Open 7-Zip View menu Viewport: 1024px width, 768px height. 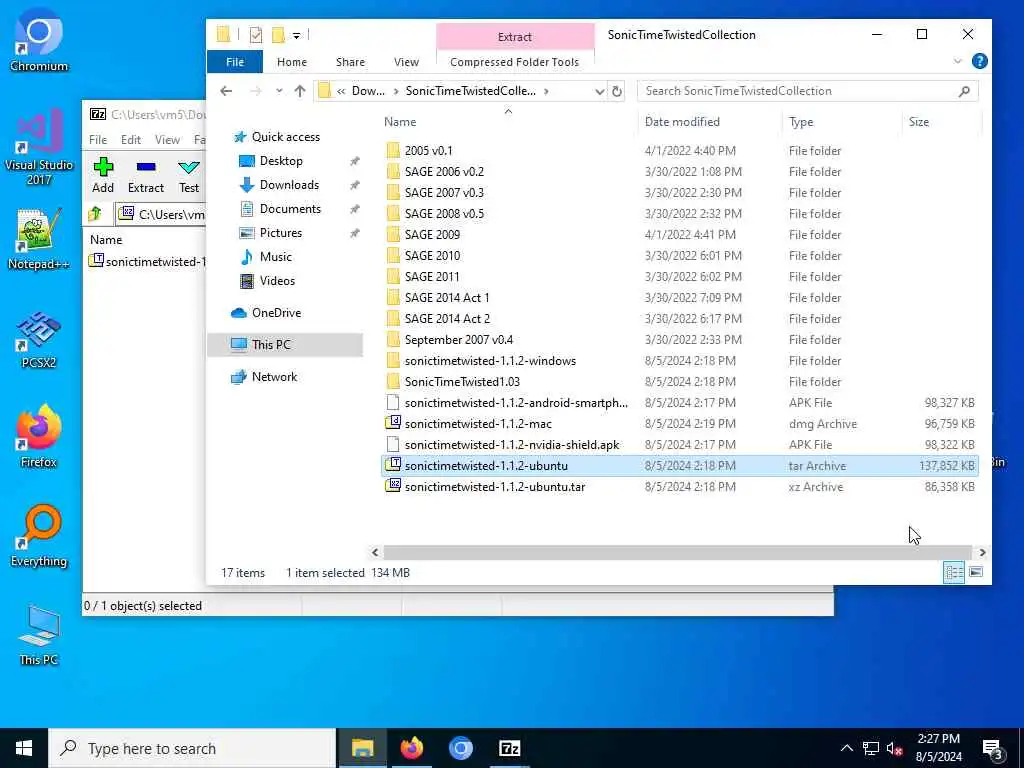[x=167, y=140]
